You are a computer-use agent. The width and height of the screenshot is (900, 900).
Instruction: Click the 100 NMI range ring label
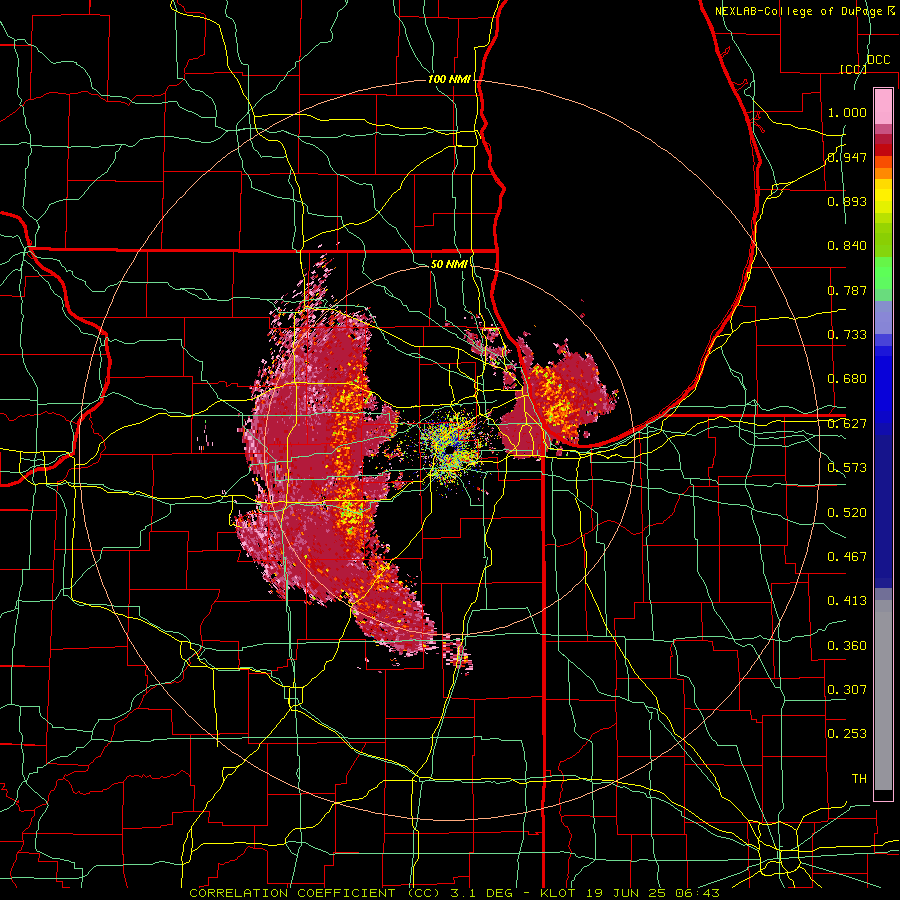pyautogui.click(x=449, y=79)
